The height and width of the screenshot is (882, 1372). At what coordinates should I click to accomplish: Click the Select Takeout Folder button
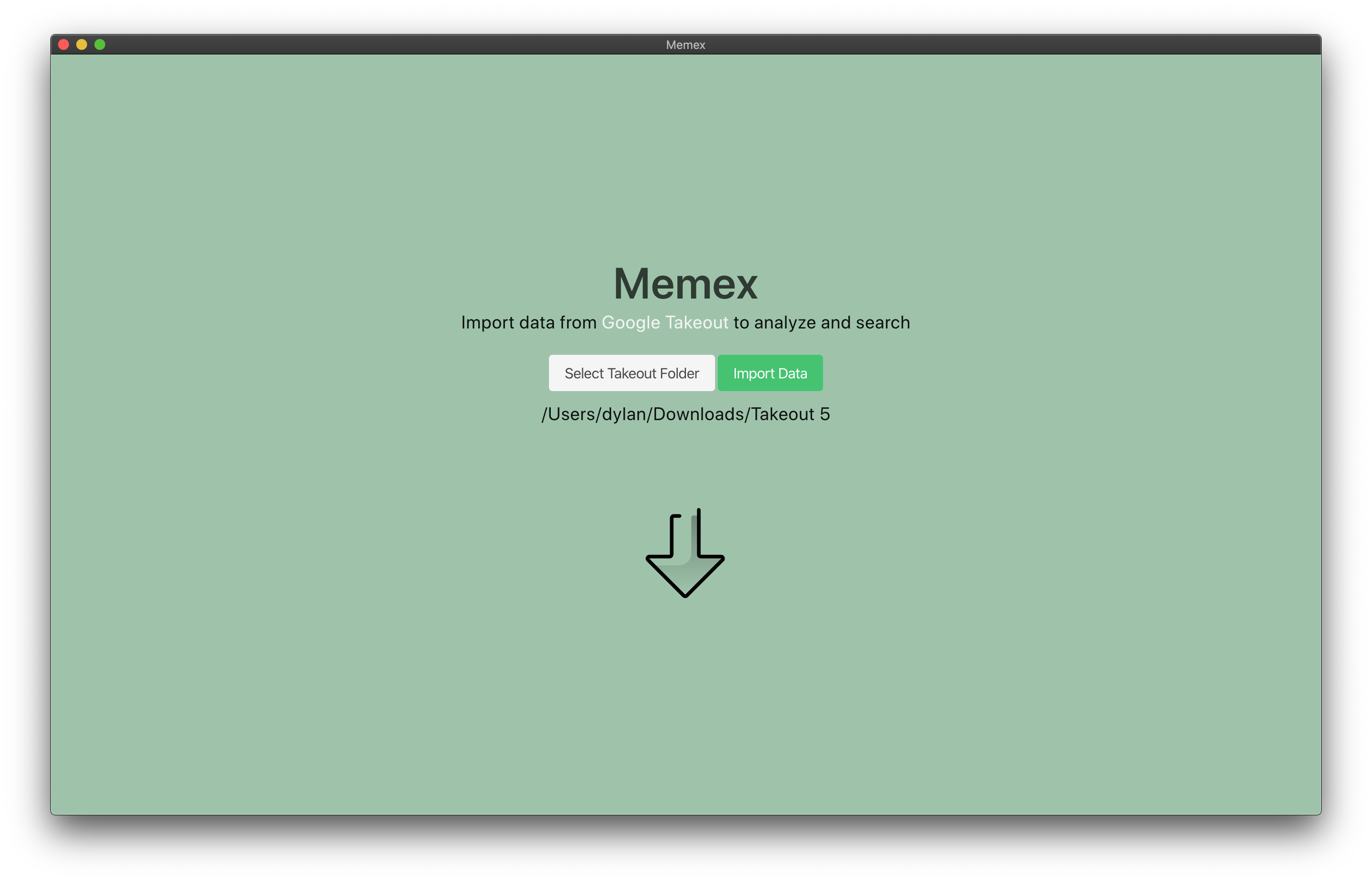coord(631,373)
